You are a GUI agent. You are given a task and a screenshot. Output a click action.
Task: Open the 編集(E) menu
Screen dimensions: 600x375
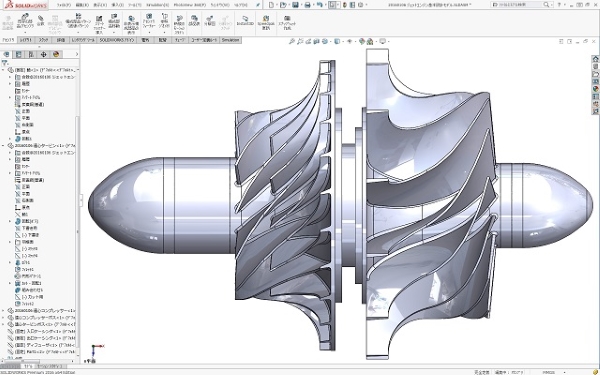click(82, 5)
